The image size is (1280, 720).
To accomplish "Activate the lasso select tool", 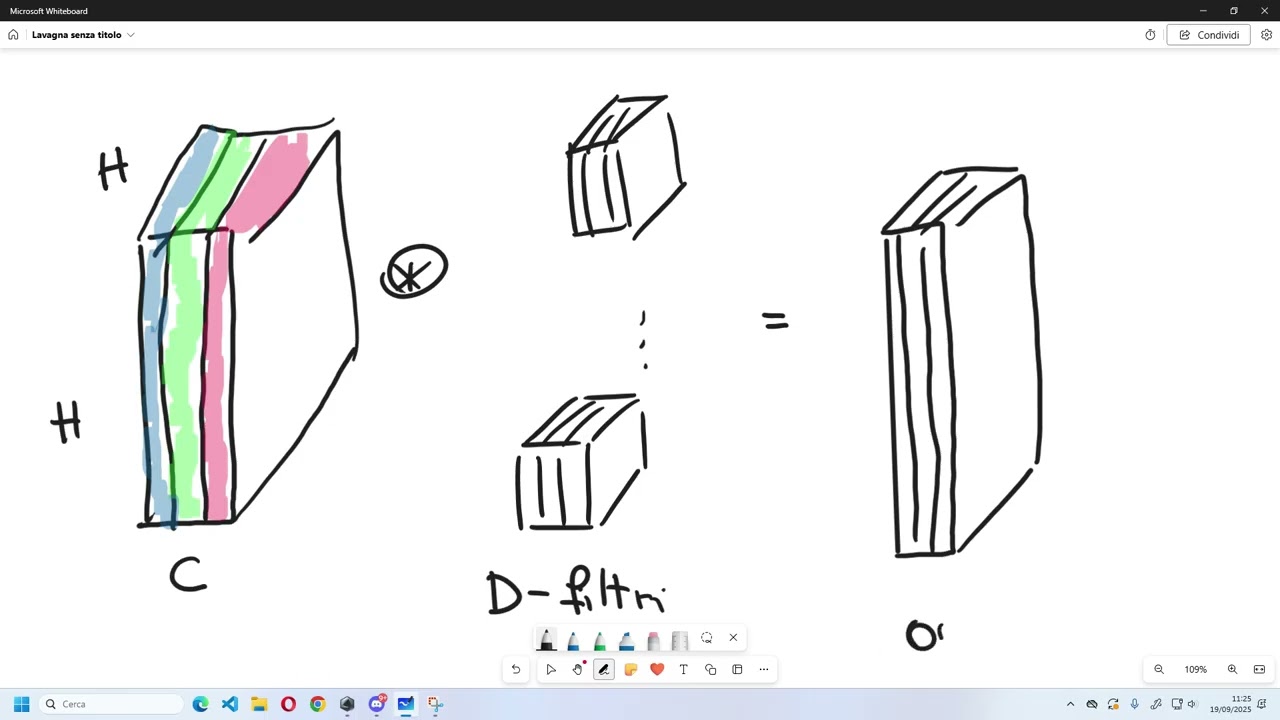I will [707, 638].
